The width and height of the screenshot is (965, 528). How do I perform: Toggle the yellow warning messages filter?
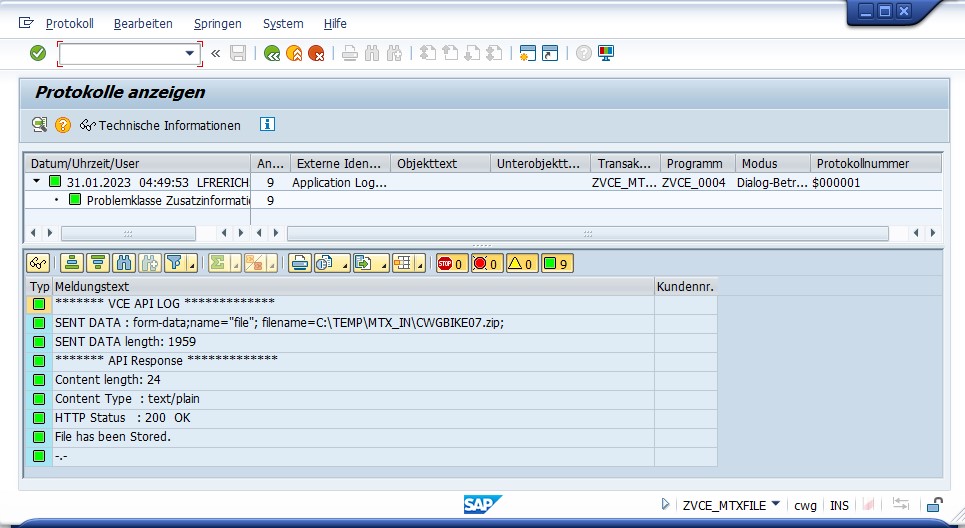tap(521, 263)
